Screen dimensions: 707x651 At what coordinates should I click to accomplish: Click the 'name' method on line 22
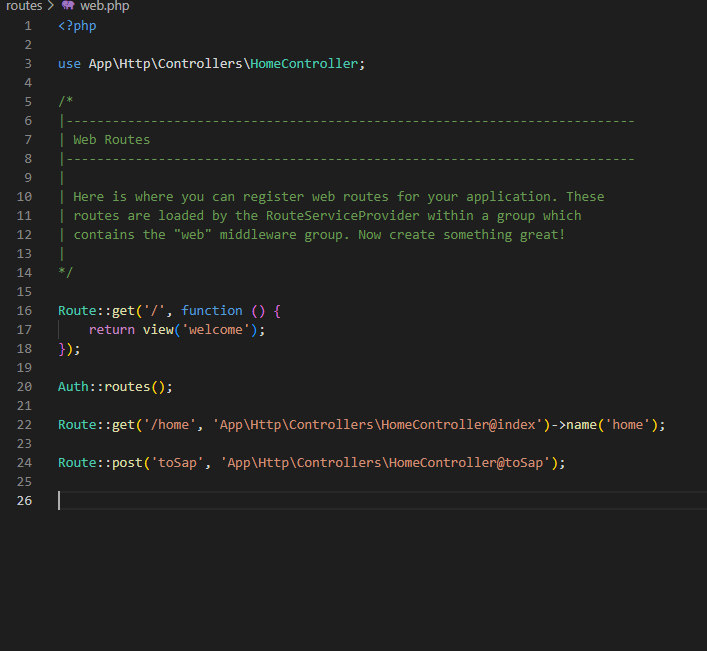coord(581,425)
